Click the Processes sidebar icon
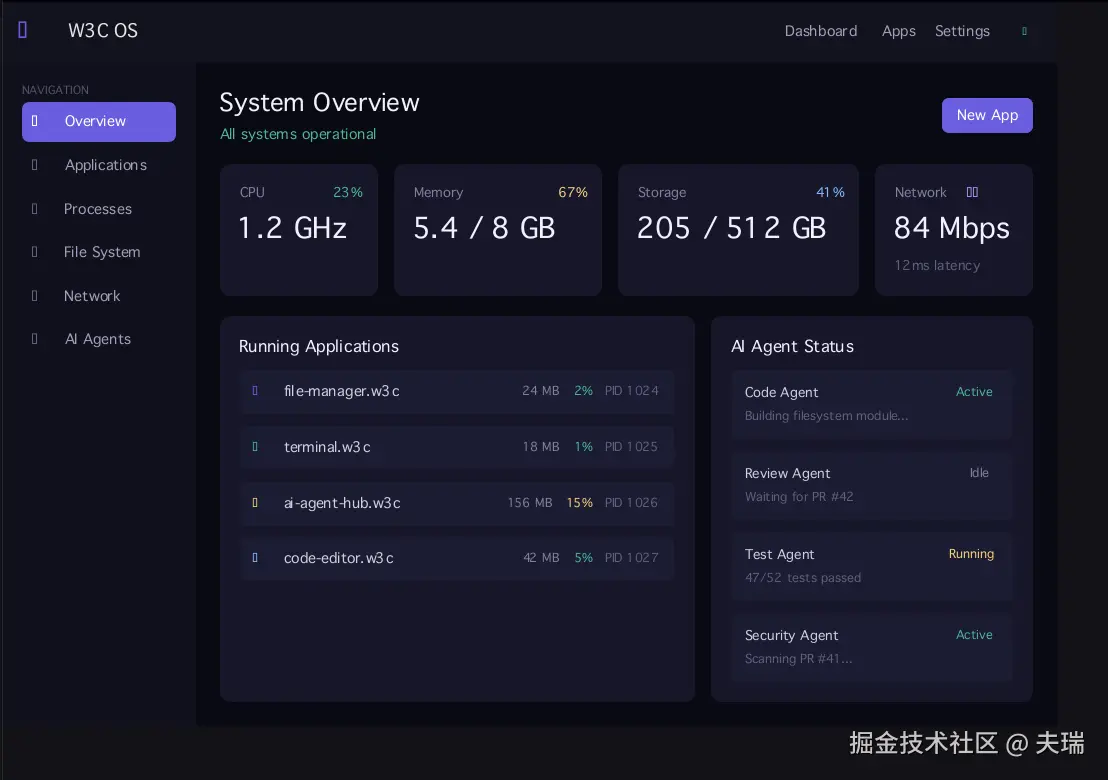The image size is (1108, 780). 34,209
